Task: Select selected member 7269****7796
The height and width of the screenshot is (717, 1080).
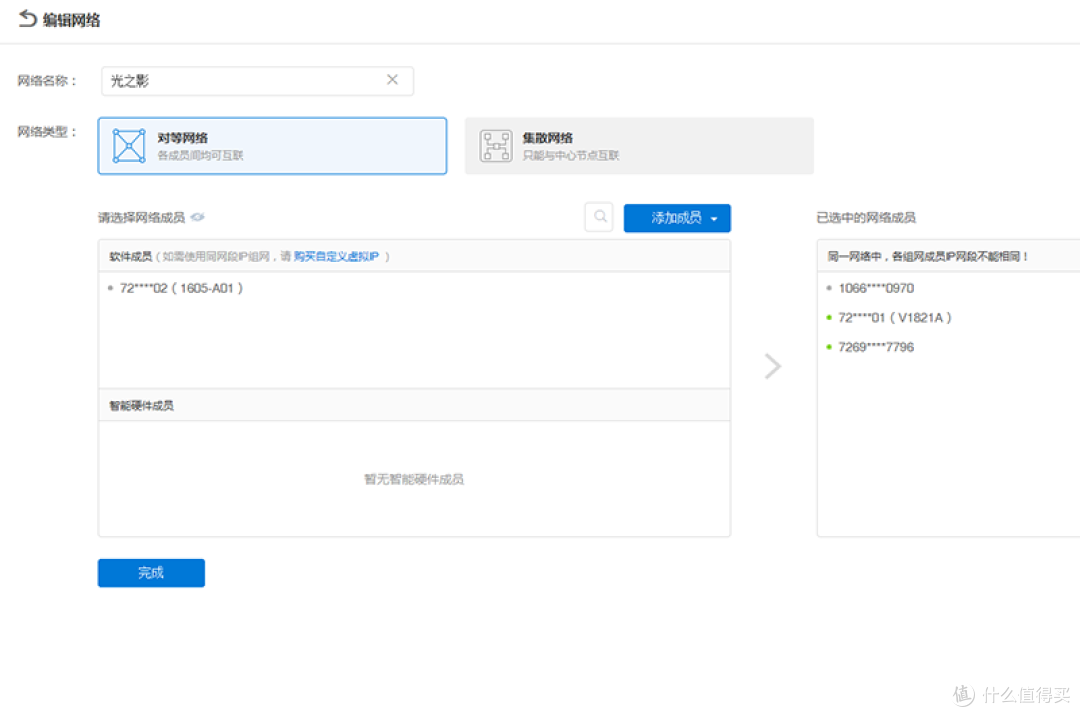Action: click(x=876, y=347)
